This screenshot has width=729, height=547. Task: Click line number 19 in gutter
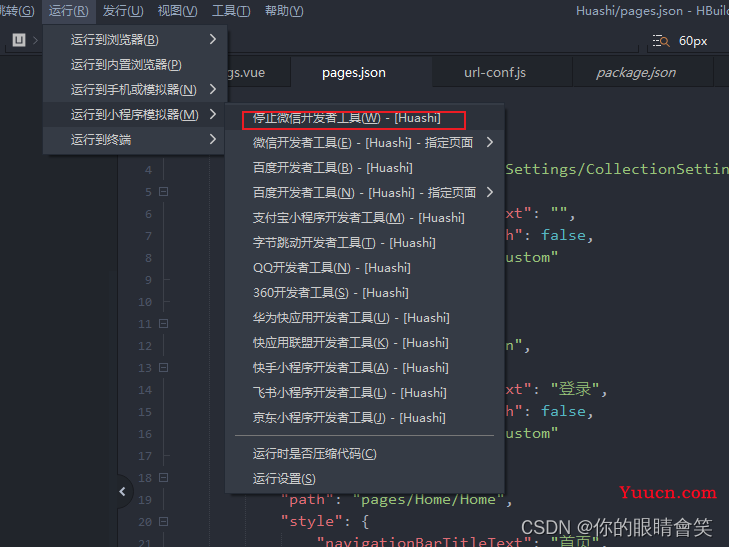(x=145, y=500)
